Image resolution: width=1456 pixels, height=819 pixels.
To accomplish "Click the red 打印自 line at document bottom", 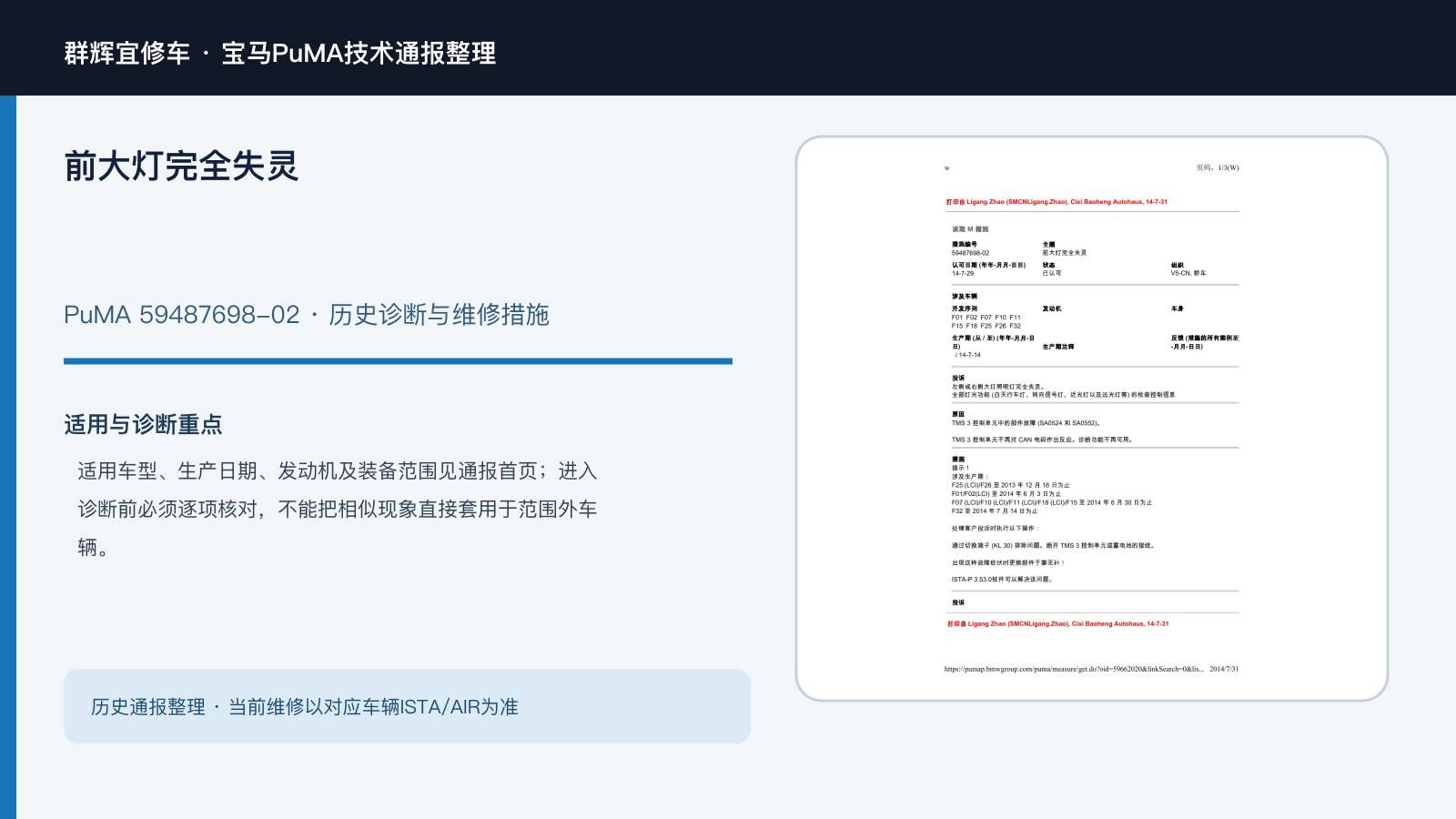I will (1057, 624).
